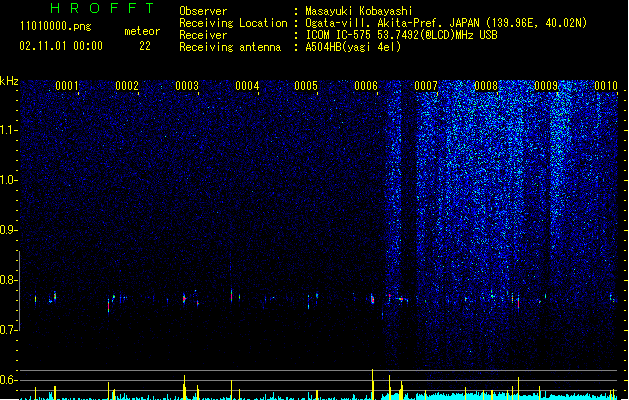
Task: Select the filename 11010000.png
Action: coord(56,26)
